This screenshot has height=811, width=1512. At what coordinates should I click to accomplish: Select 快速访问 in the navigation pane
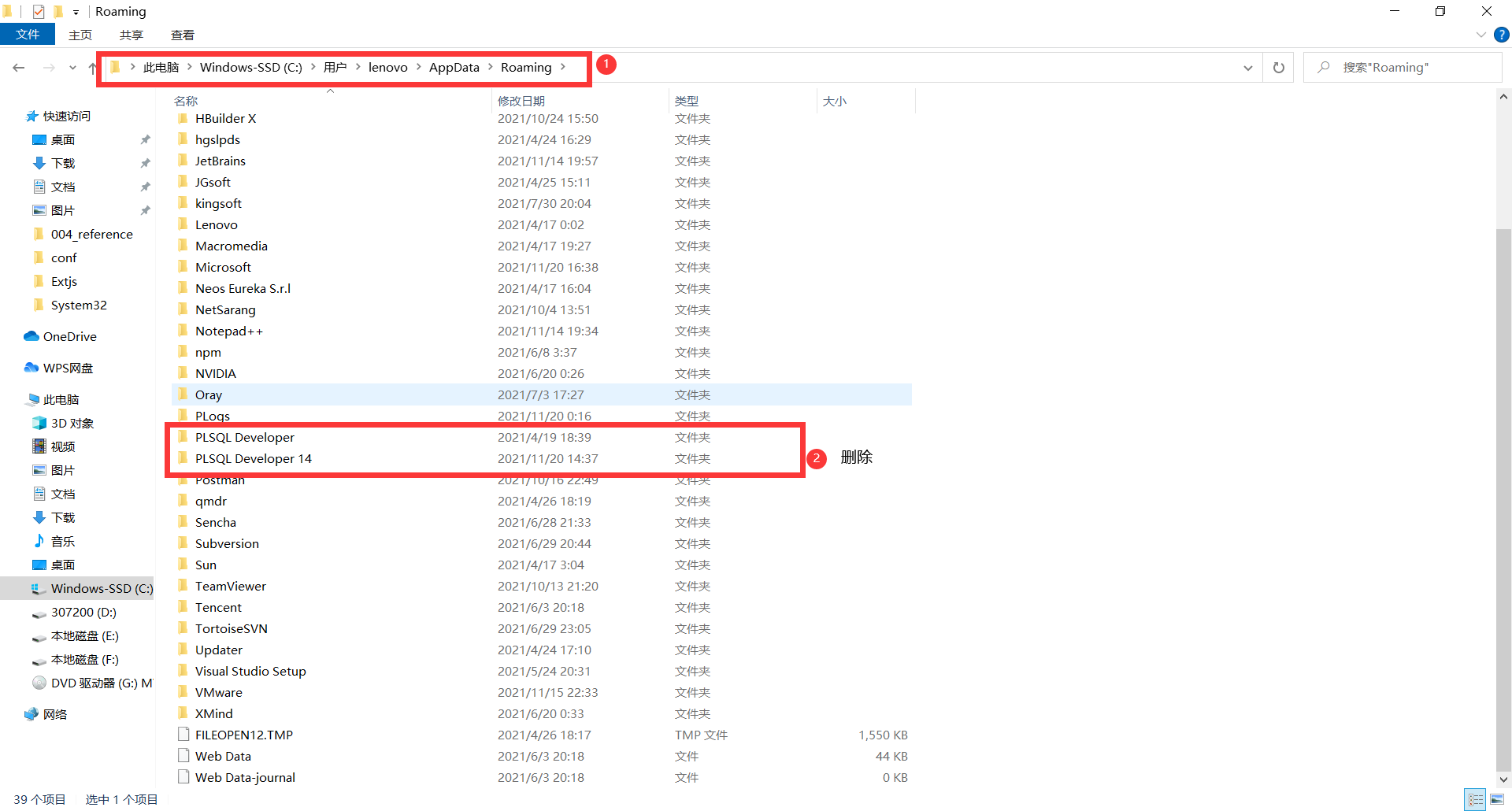pos(58,117)
